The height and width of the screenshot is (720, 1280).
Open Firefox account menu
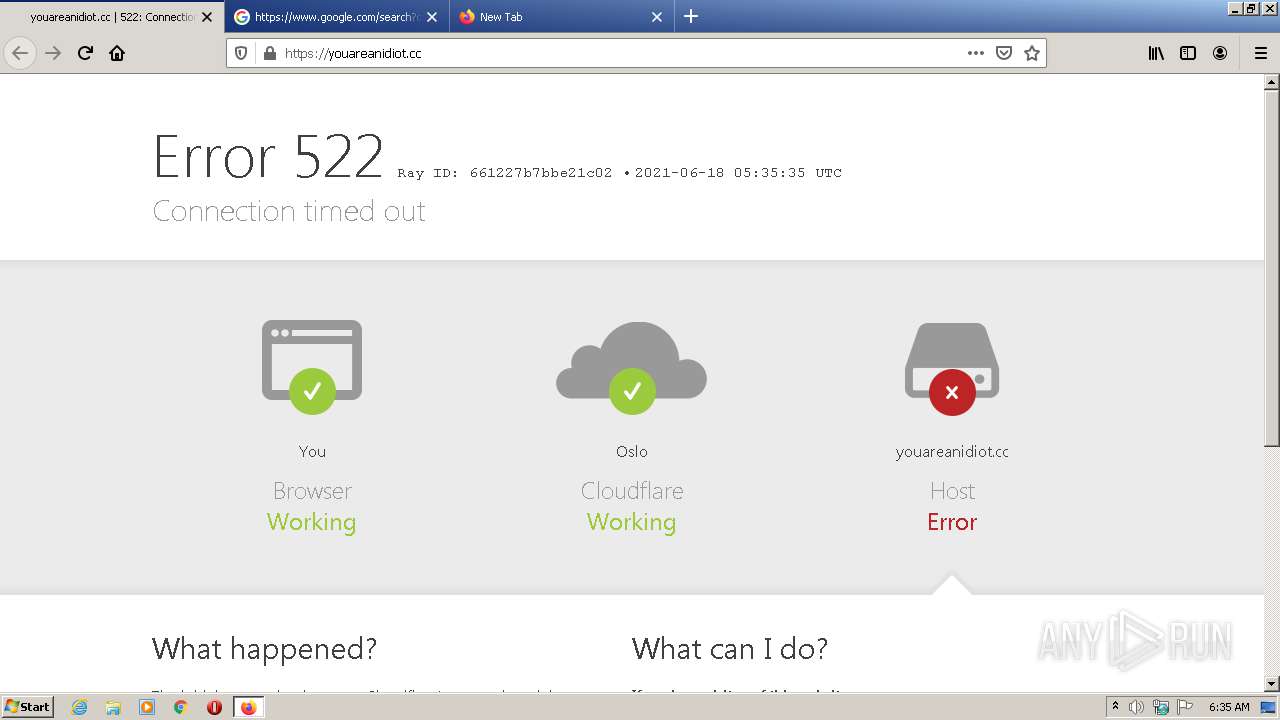(1220, 53)
